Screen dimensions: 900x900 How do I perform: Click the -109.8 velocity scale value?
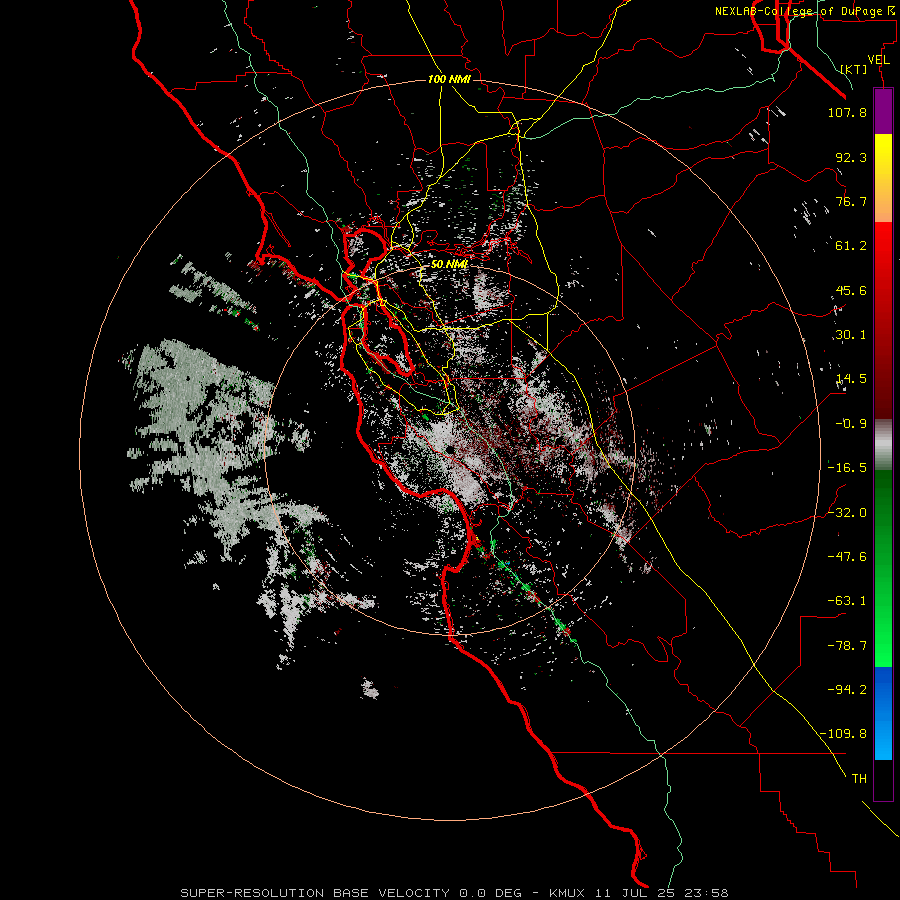tap(843, 734)
